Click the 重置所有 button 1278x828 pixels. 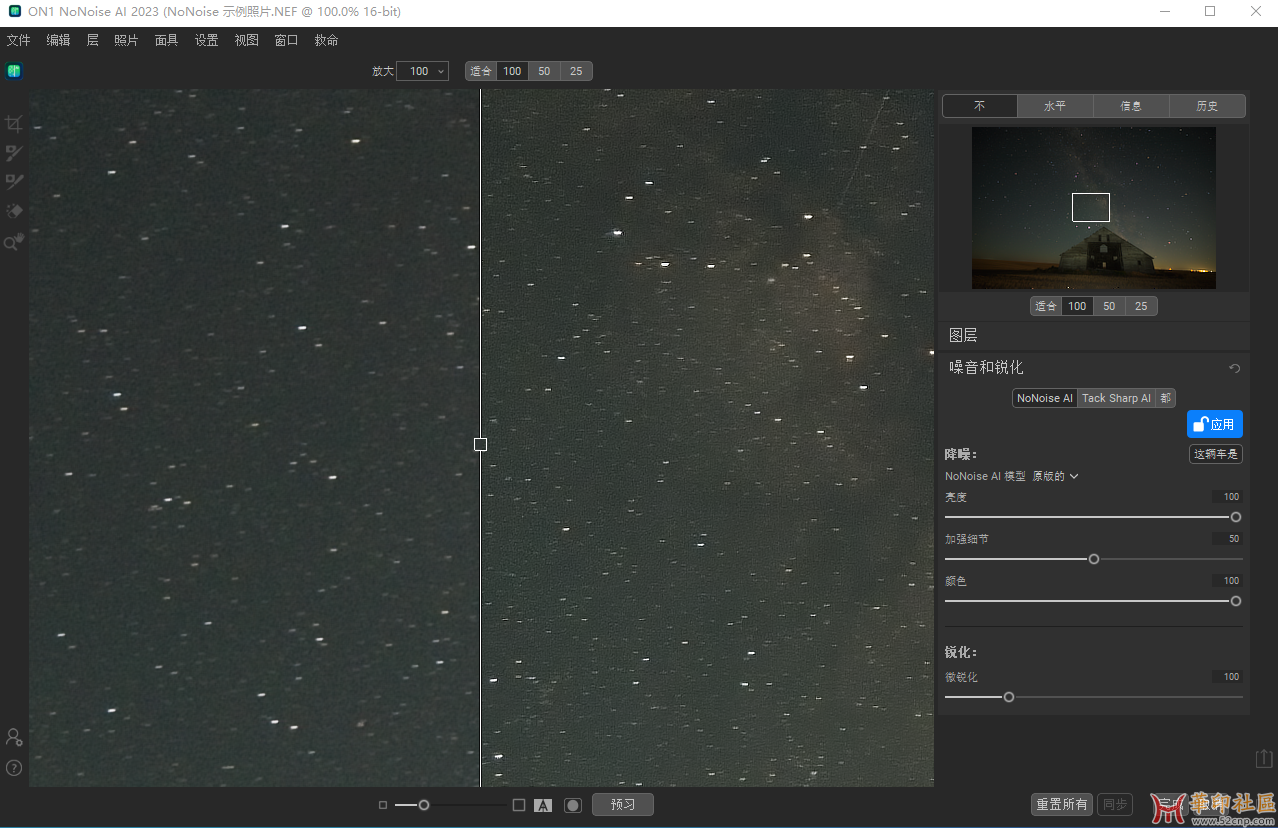[x=1061, y=804]
